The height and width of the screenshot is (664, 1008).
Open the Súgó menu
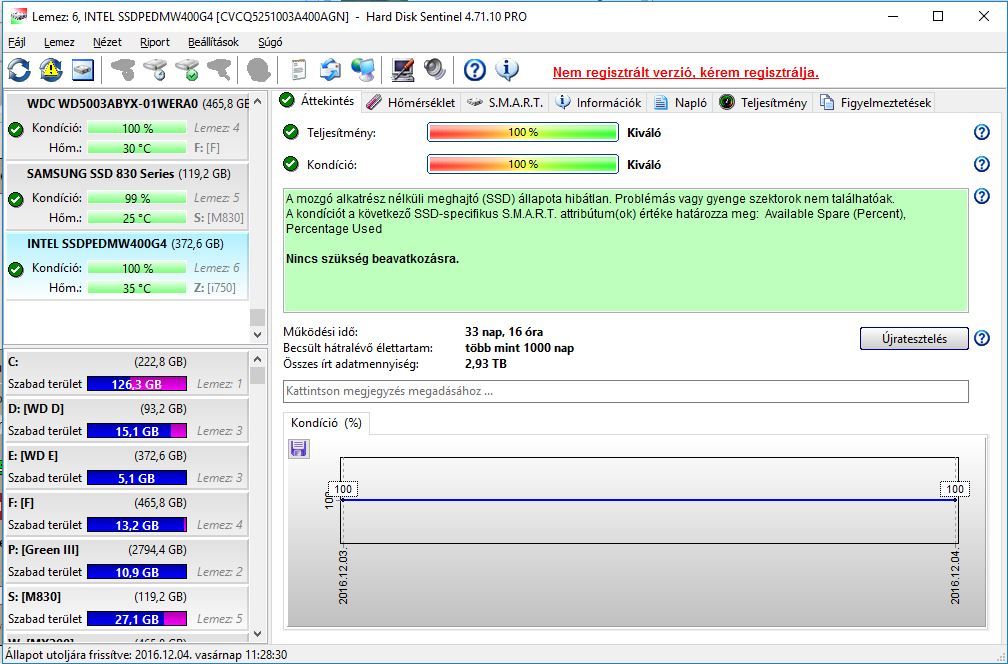click(270, 42)
